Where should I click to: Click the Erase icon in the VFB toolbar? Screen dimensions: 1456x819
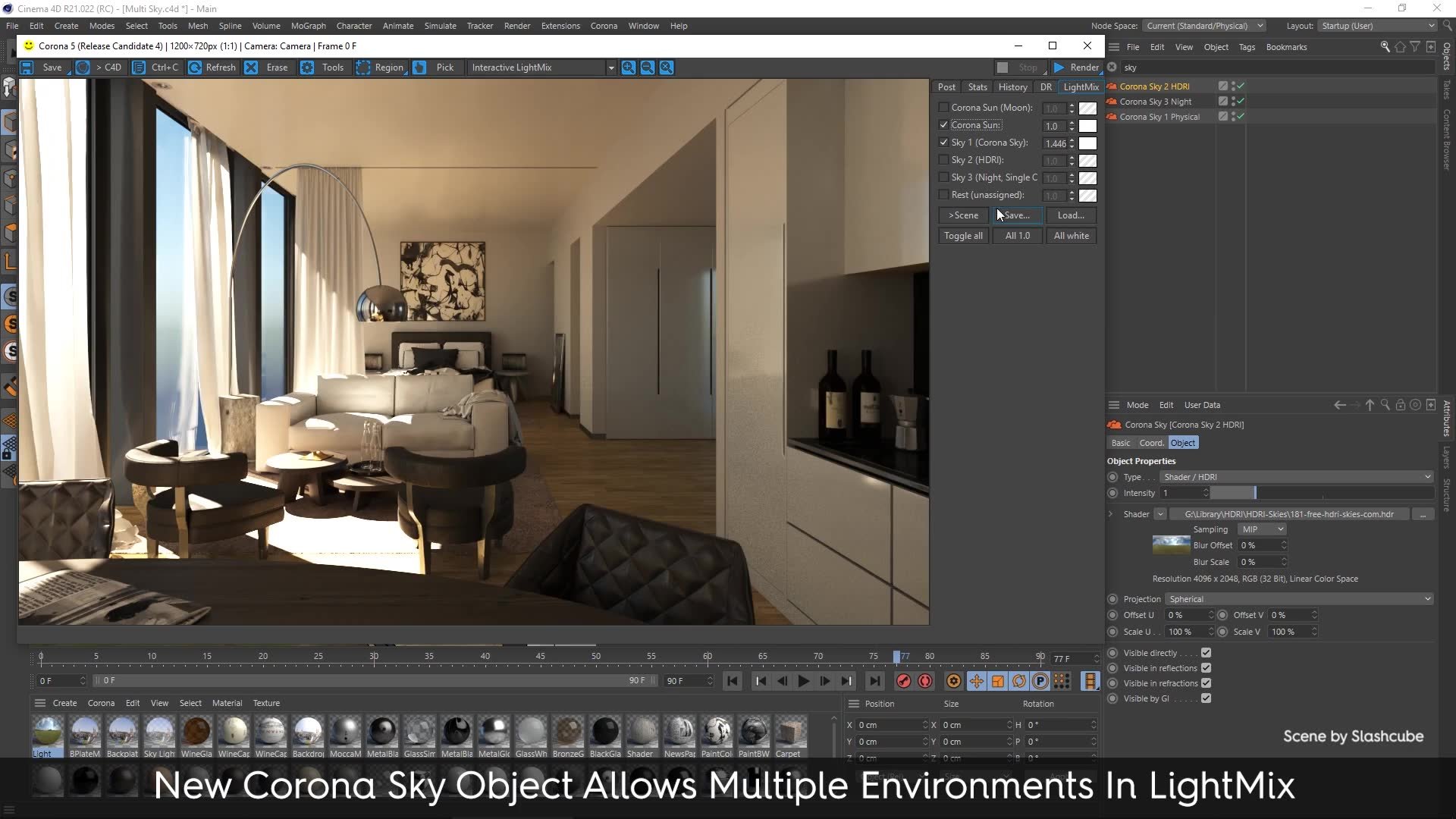[252, 67]
